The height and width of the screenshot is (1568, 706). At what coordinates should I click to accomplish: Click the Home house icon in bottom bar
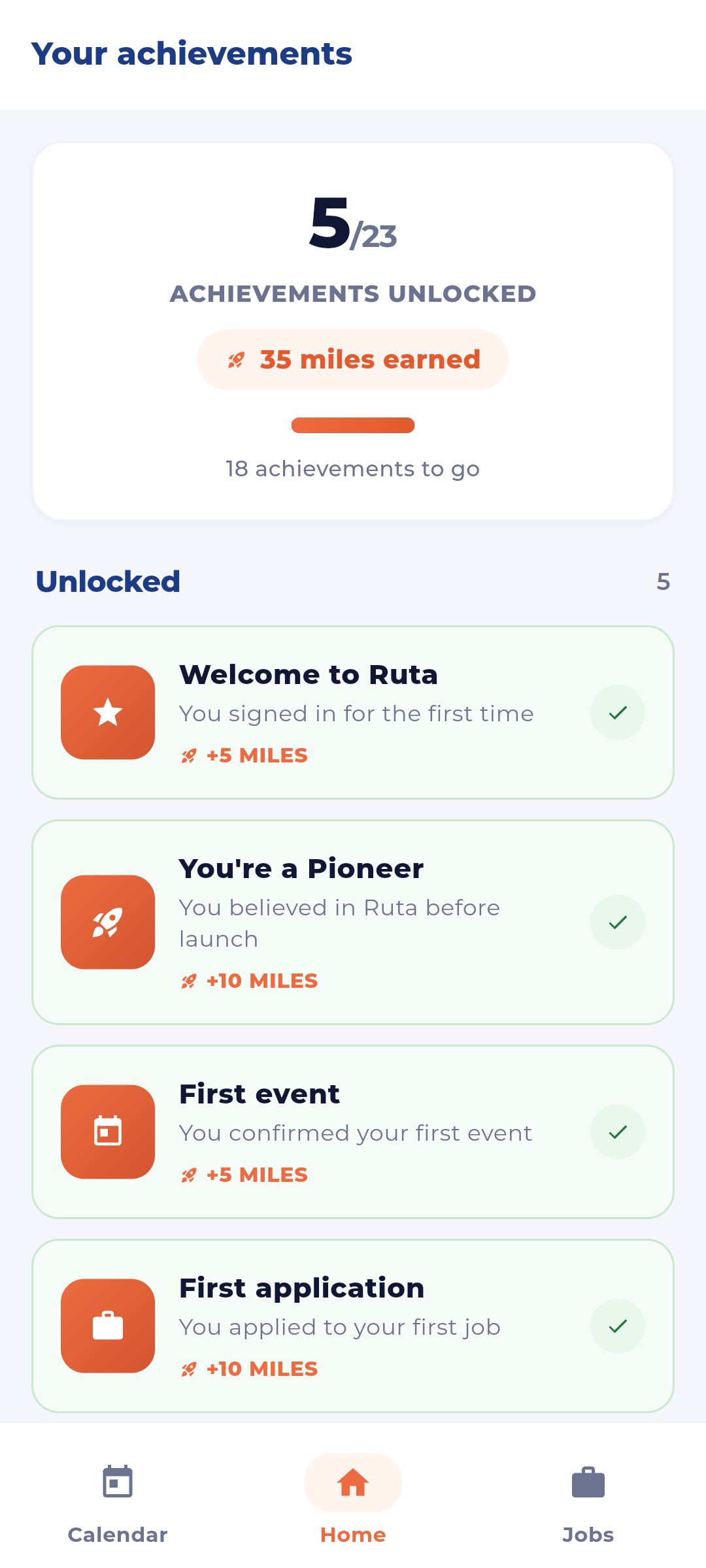(x=353, y=1482)
